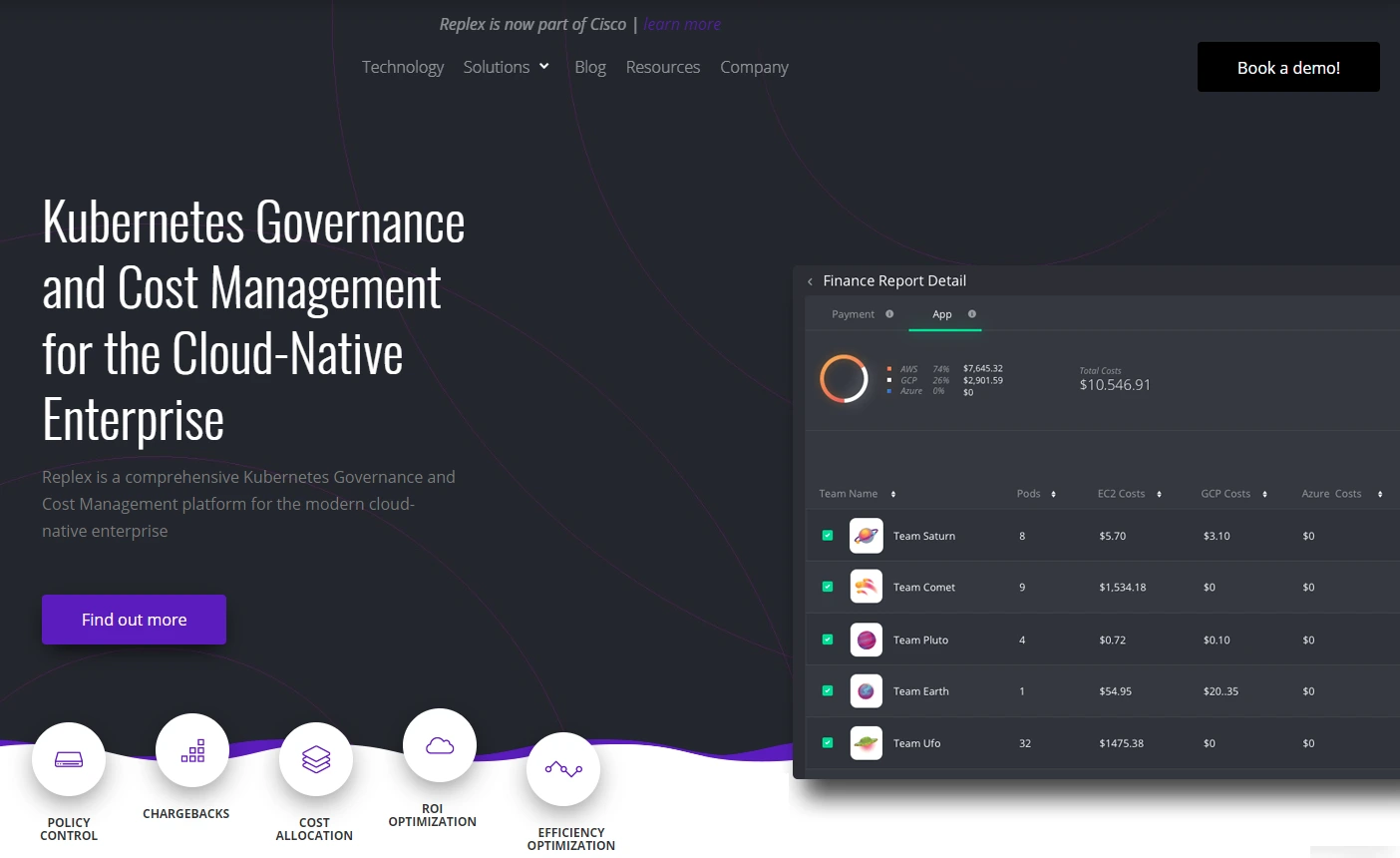Select the Team Saturn name text
1400x858 pixels.
click(x=924, y=536)
